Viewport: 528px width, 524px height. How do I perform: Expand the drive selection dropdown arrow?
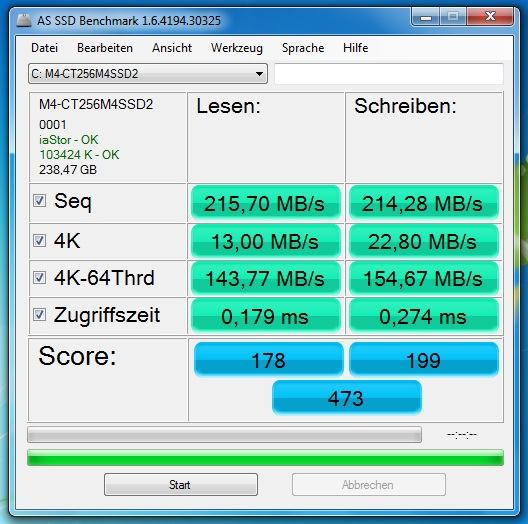259,74
